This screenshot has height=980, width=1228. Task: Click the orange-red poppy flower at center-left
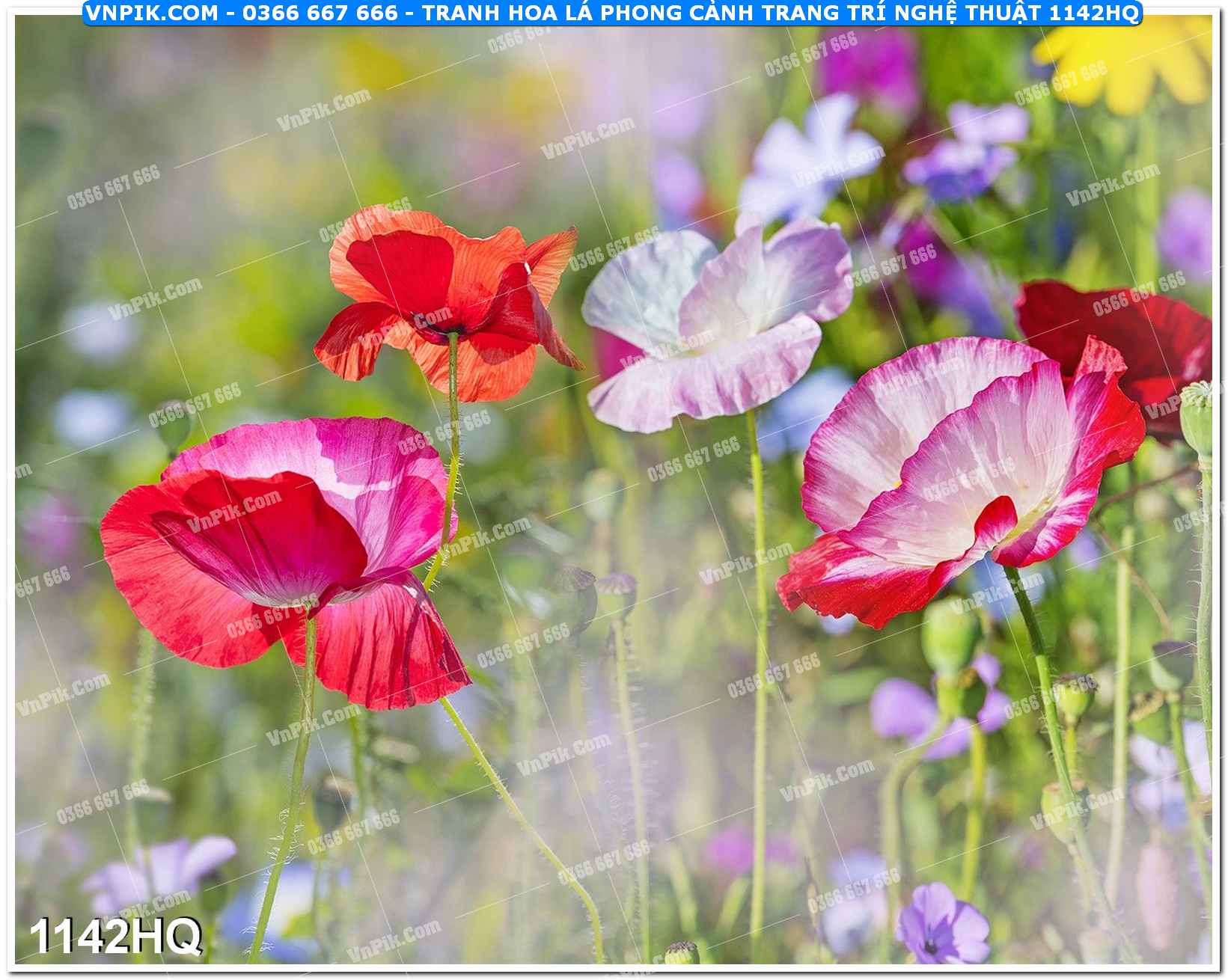[x=447, y=301]
